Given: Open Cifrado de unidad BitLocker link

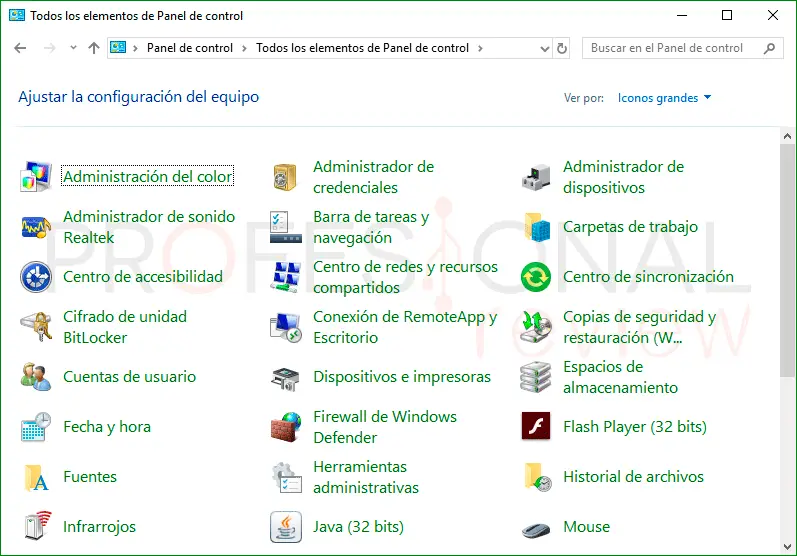Looking at the screenshot, I should point(125,327).
